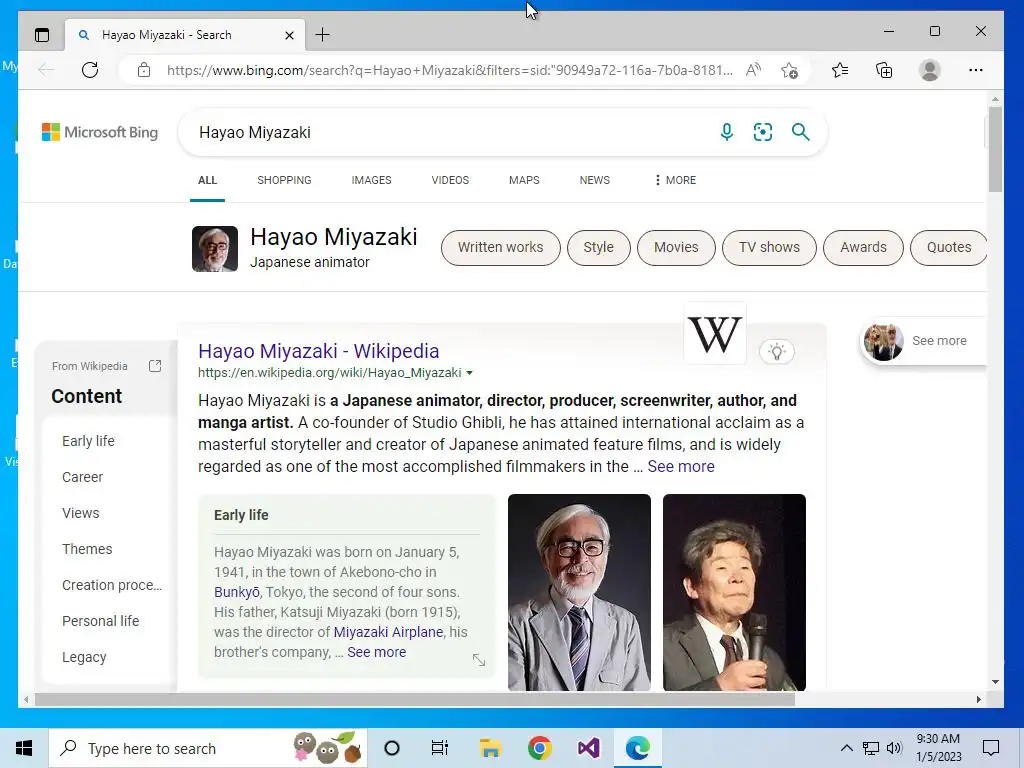Expand Wikipedia URL dropdown arrow
This screenshot has height=768, width=1024.
(x=469, y=373)
